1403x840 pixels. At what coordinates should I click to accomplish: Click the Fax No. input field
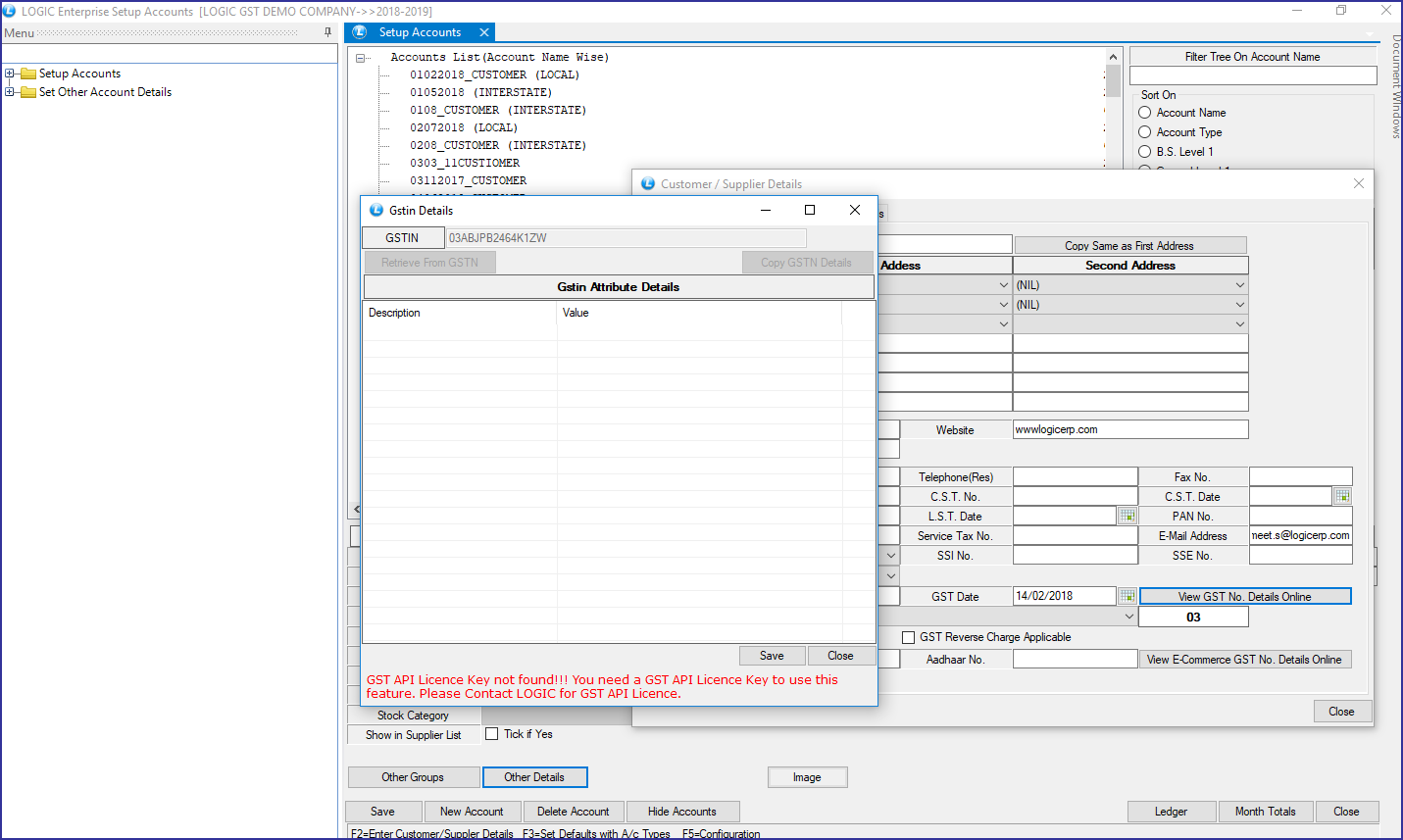pos(1301,476)
